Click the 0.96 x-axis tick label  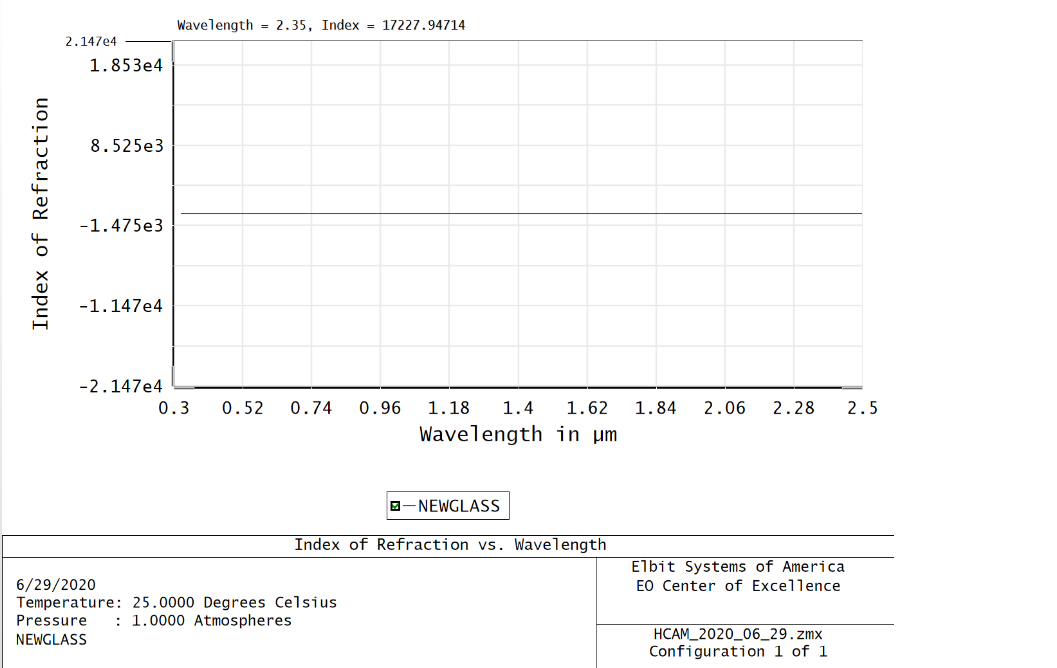point(380,408)
